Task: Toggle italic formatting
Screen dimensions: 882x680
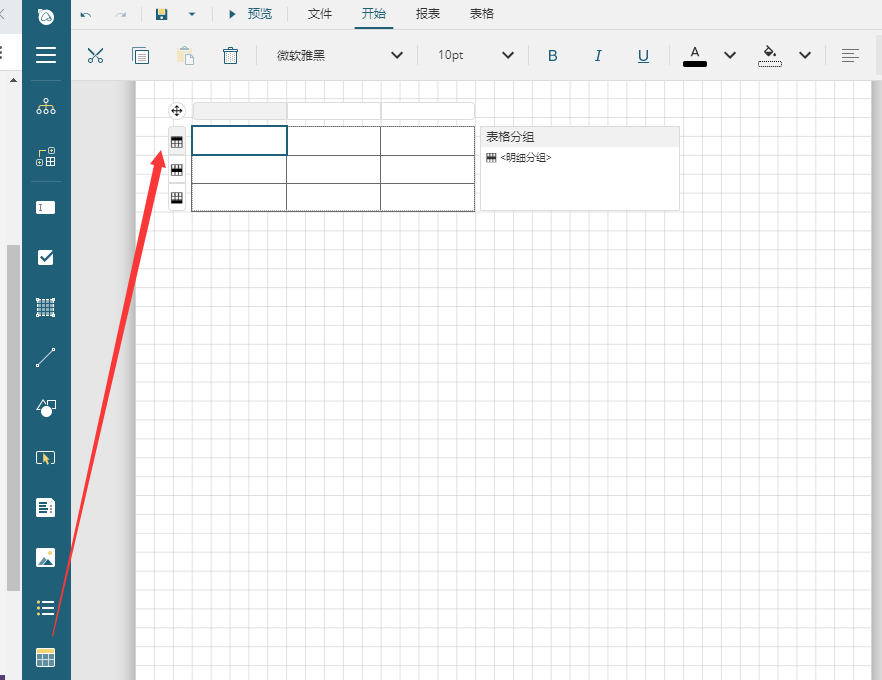Action: click(x=598, y=55)
